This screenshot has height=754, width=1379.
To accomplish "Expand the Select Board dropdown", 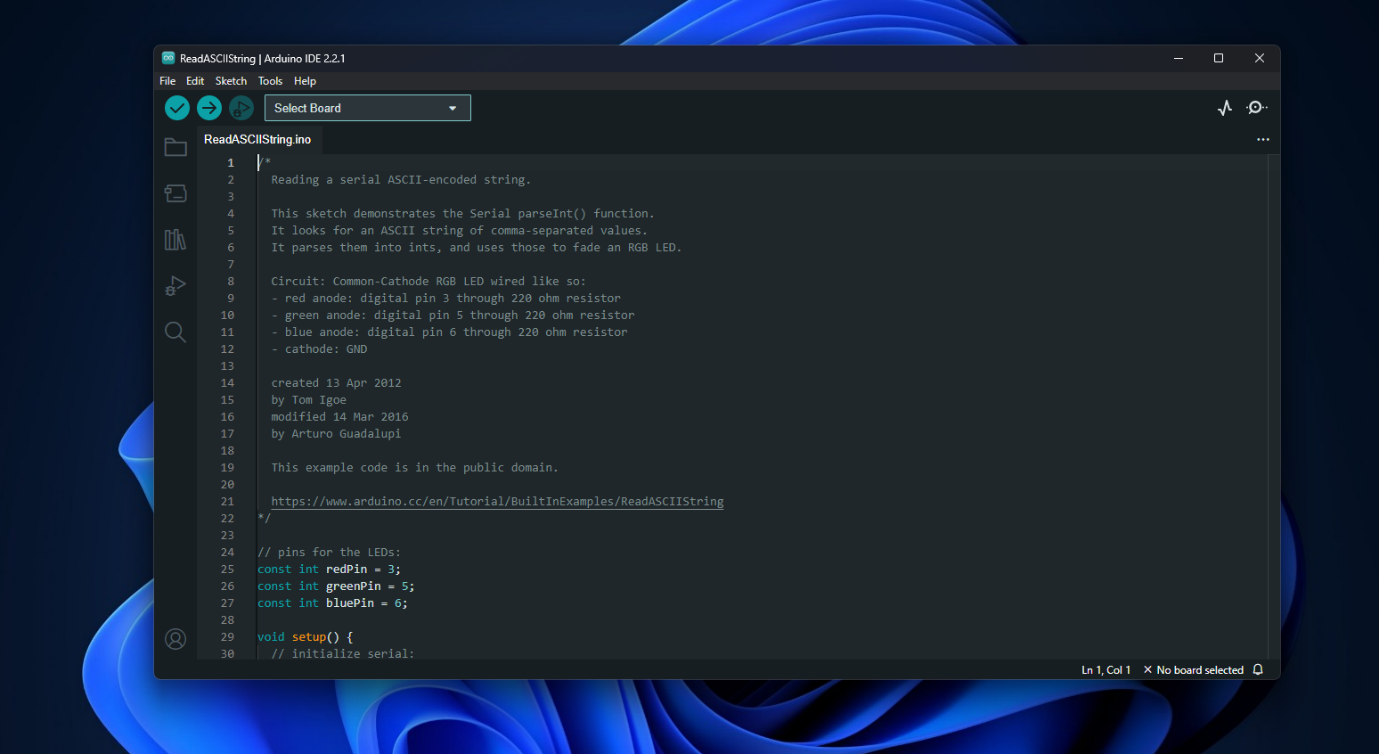I will pyautogui.click(x=367, y=108).
